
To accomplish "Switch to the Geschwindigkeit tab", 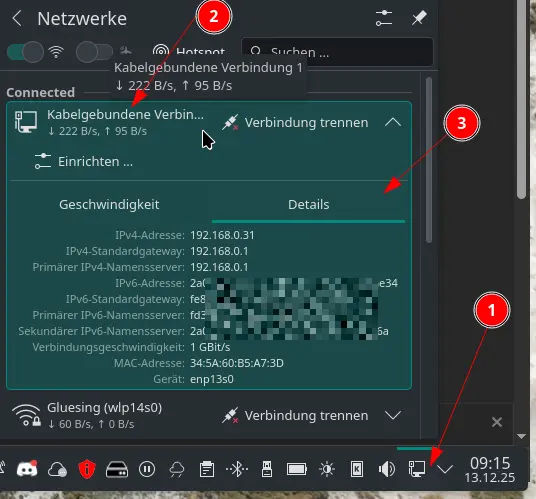I will pyautogui.click(x=109, y=204).
